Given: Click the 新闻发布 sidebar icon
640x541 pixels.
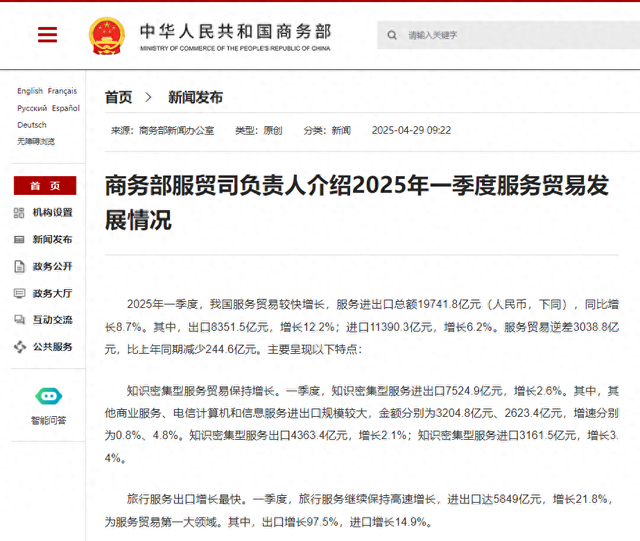Looking at the screenshot, I should [20, 240].
